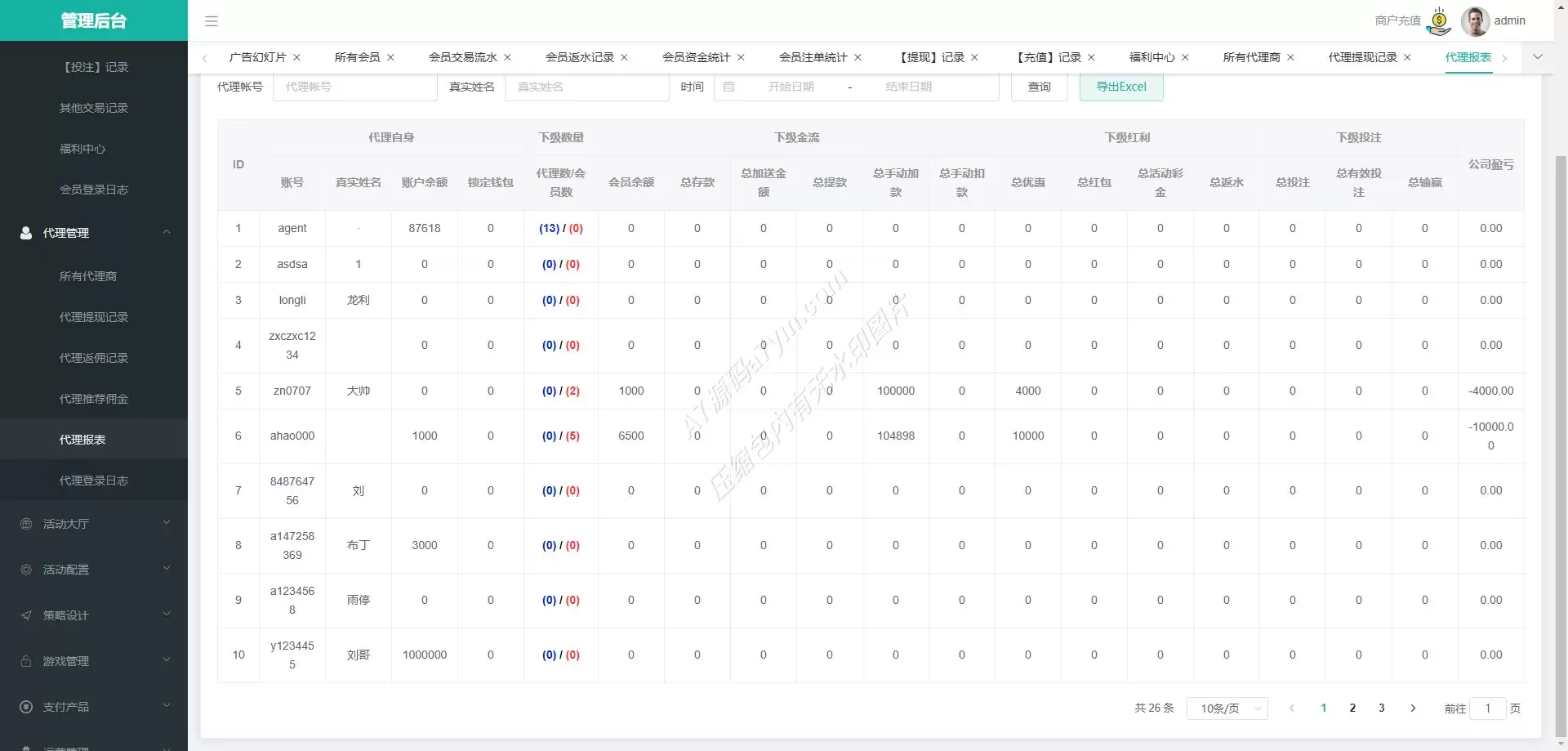The width and height of the screenshot is (1568, 751).
Task: Open the admin avatar profile picture
Action: coord(1474,21)
